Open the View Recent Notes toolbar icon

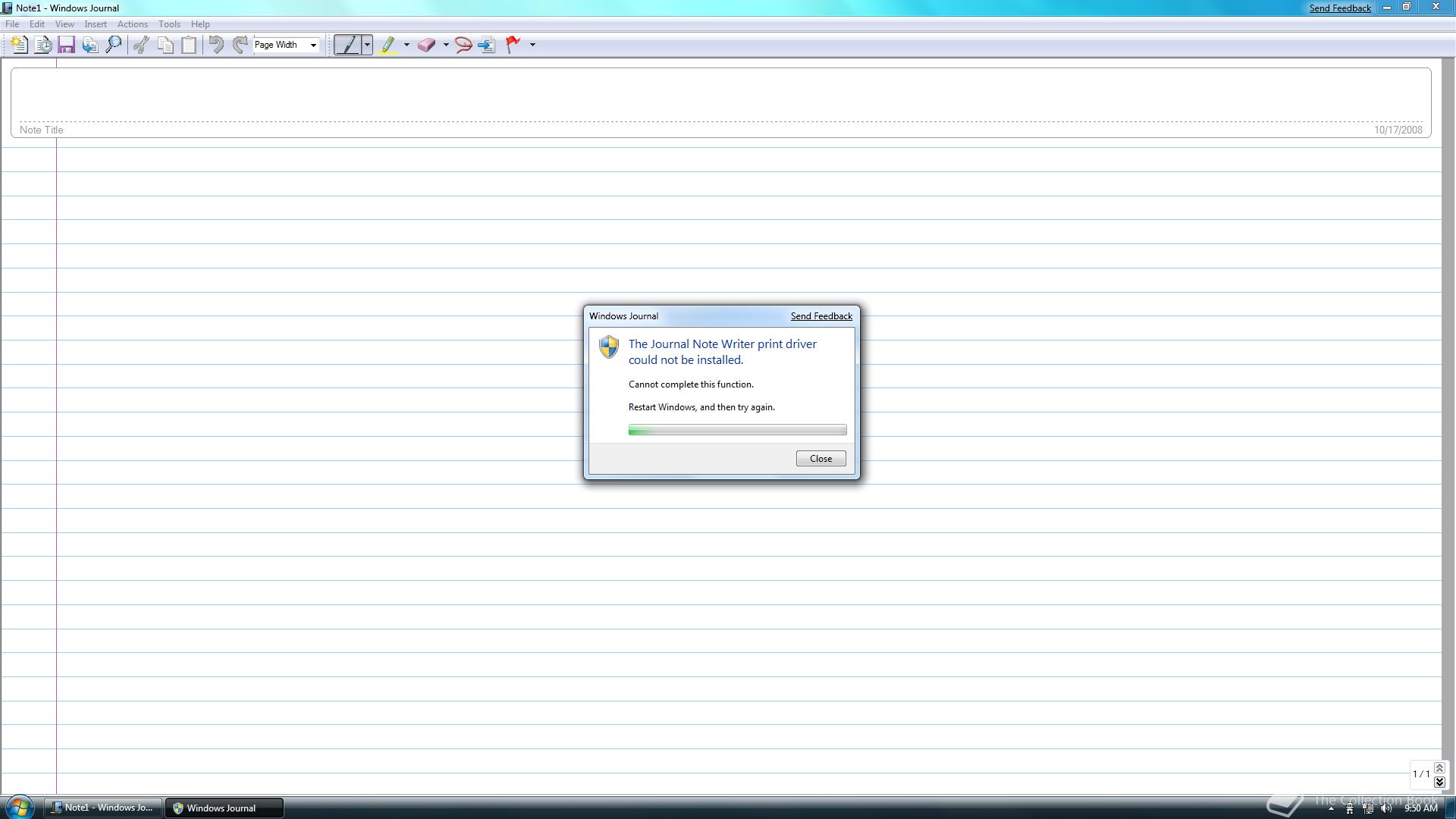43,45
